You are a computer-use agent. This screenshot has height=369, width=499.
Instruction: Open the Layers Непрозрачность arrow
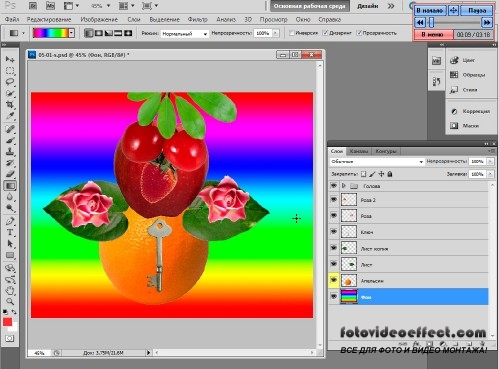490,161
